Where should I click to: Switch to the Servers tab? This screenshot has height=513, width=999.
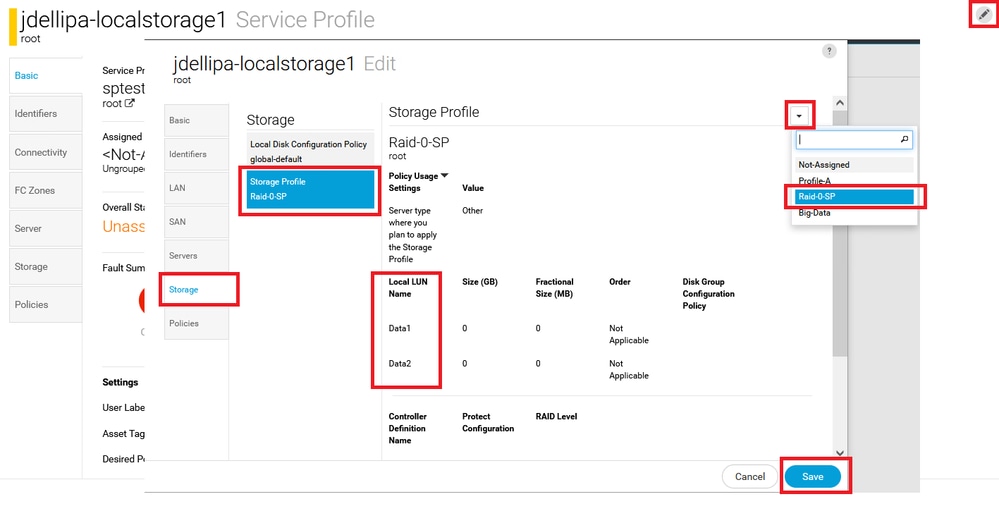click(196, 256)
